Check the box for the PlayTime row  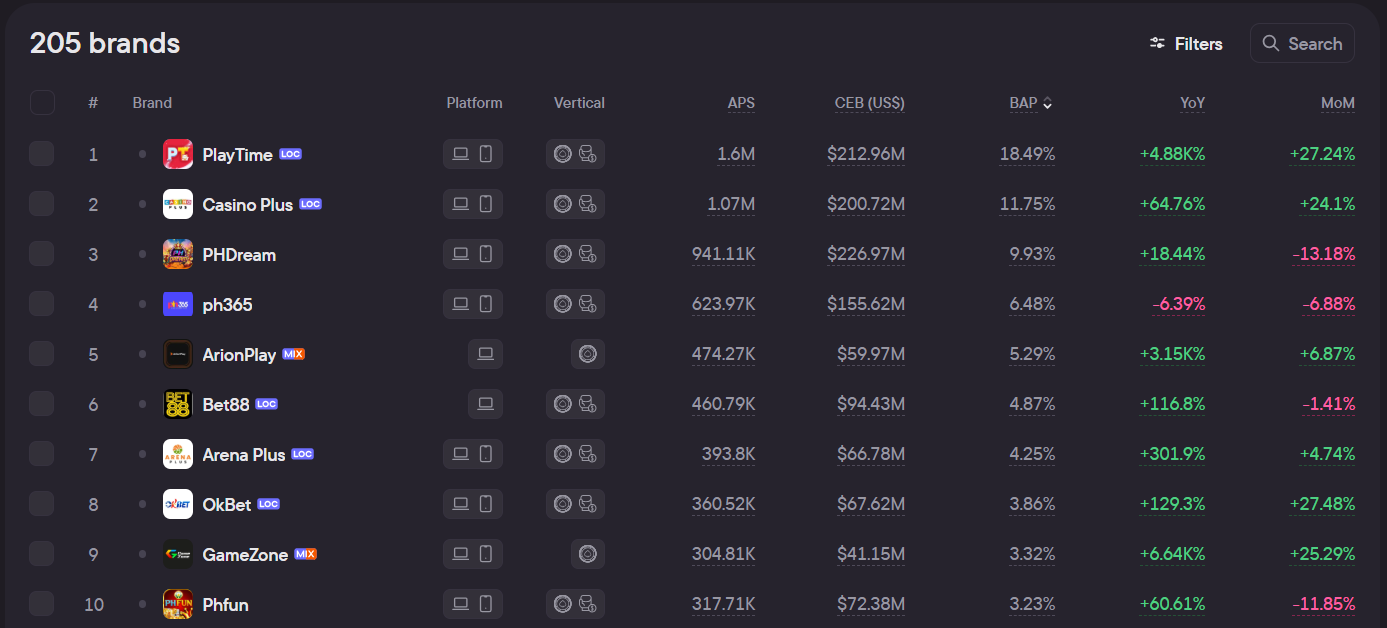42,154
